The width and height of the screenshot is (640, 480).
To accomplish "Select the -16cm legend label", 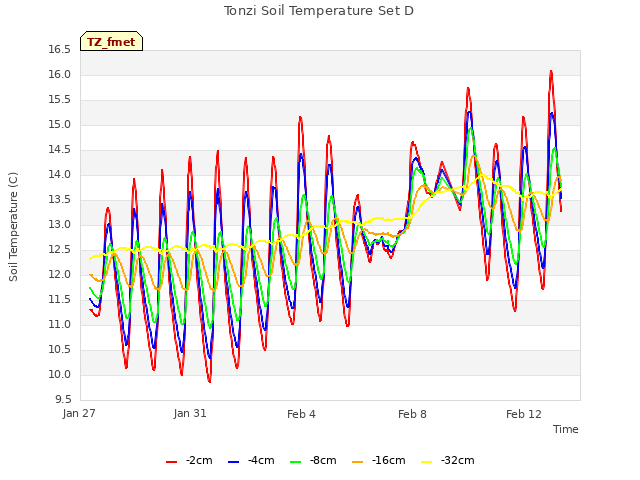I will click(x=389, y=460).
